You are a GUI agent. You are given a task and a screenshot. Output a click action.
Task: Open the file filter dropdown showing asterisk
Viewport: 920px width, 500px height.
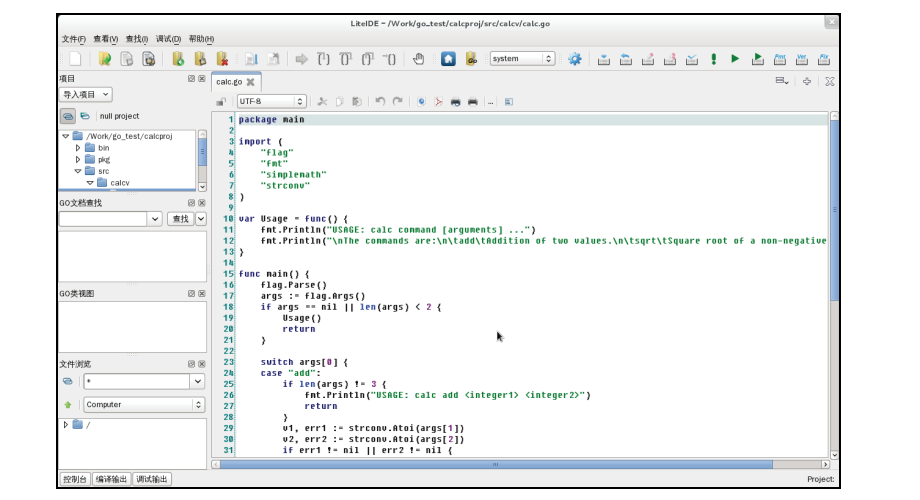point(198,381)
